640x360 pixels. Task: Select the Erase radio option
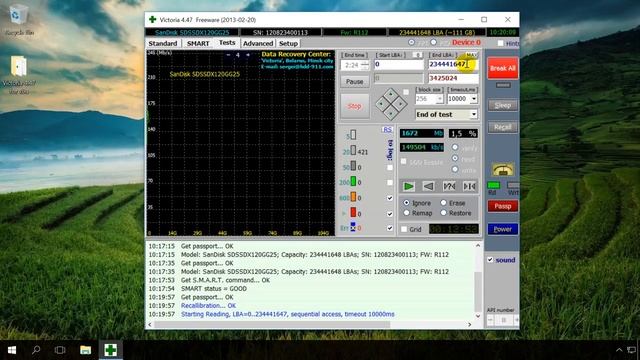pos(443,202)
